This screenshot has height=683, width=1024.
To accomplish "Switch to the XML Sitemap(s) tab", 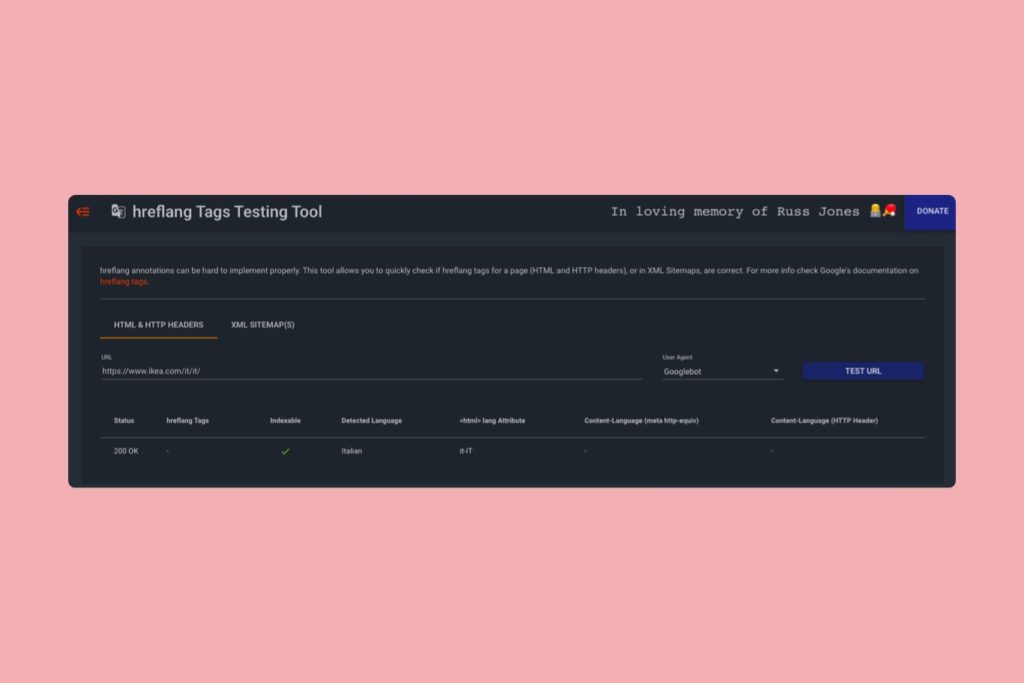I will (262, 325).
